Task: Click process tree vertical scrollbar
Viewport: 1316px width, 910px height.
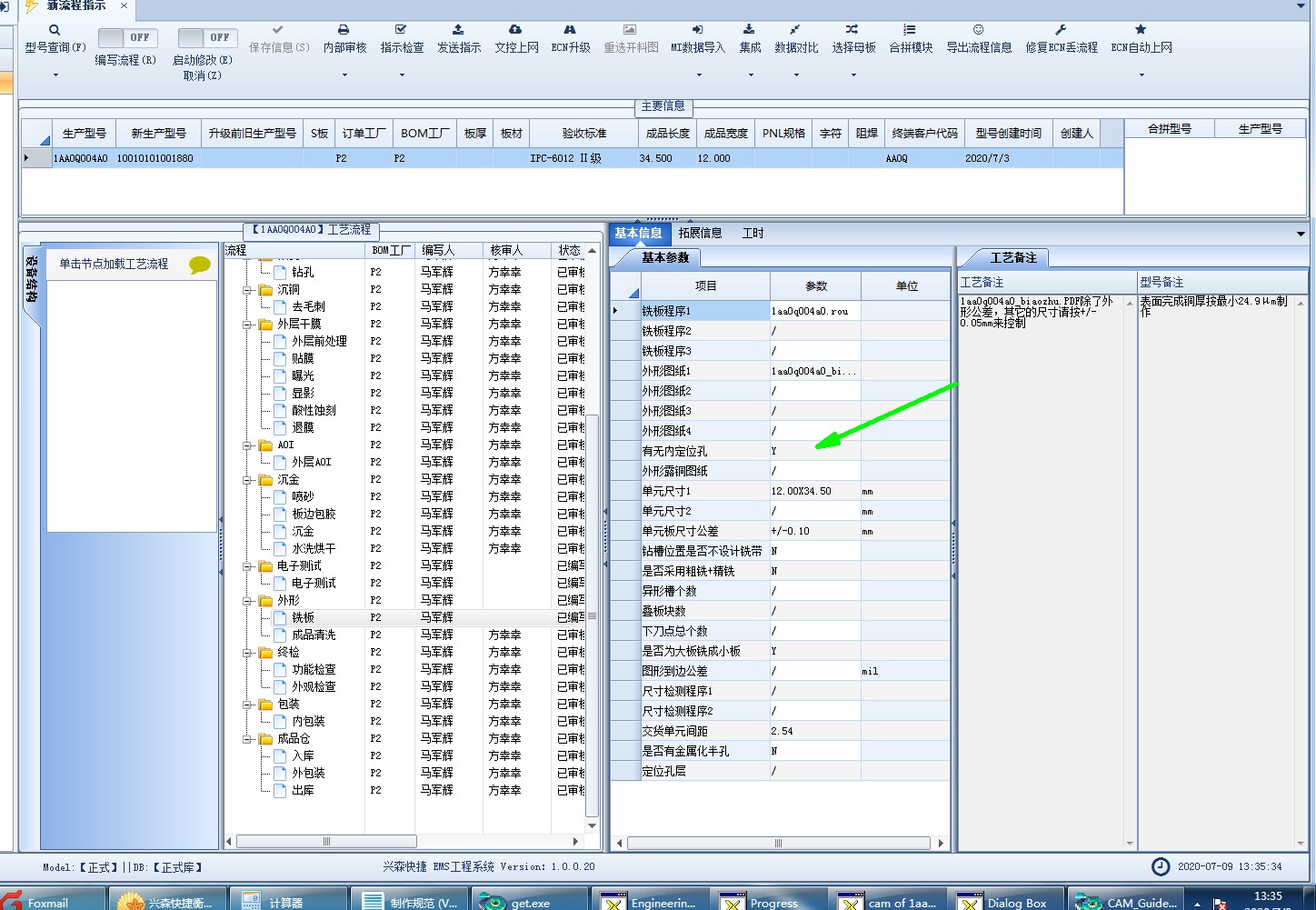Action: click(x=593, y=615)
